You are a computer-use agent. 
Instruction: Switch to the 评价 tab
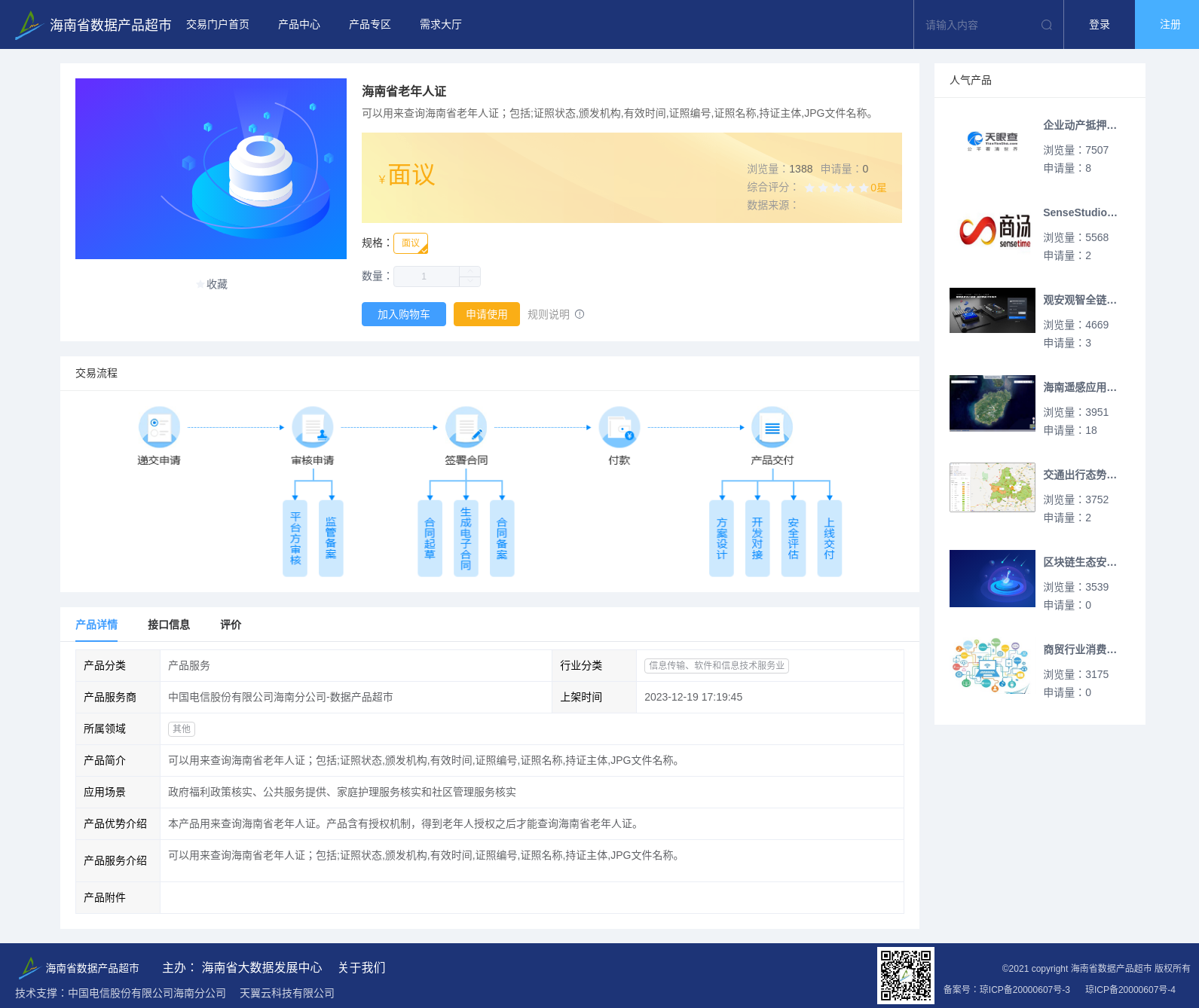click(x=231, y=625)
